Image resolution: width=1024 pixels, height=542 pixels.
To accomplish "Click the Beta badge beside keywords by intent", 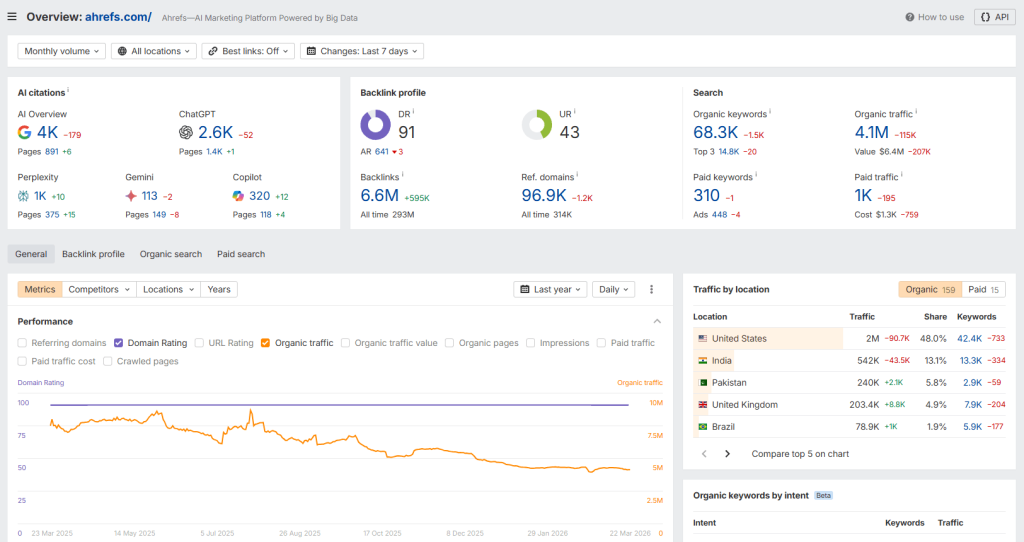I will [824, 496].
